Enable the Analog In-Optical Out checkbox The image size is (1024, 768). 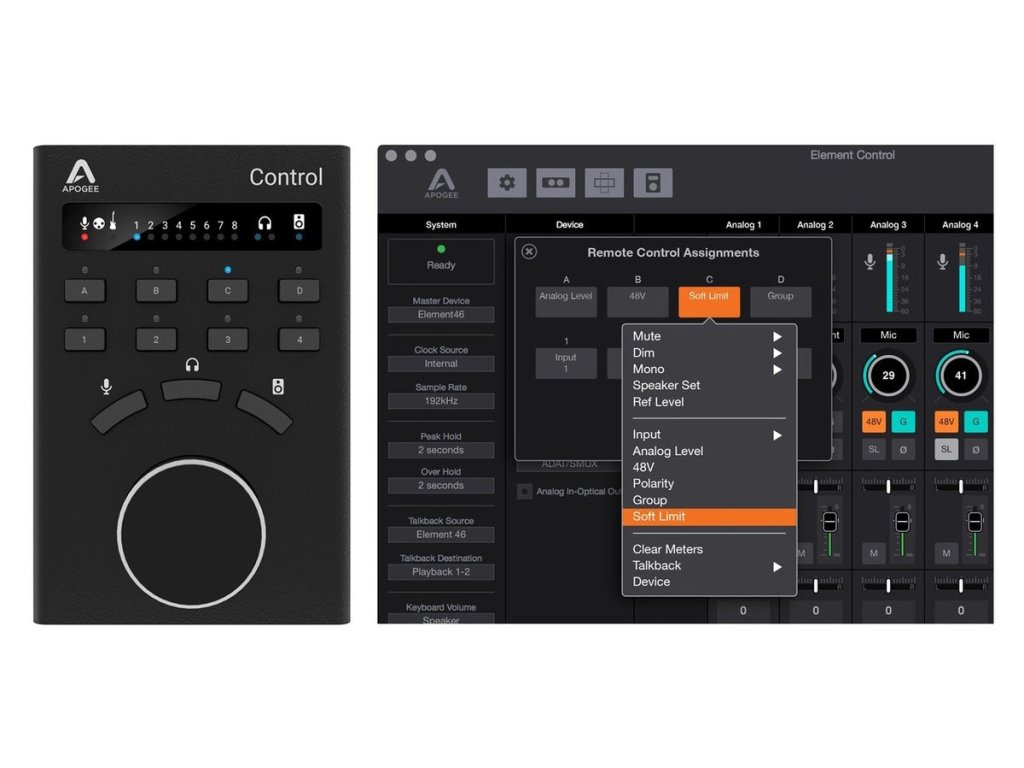524,491
